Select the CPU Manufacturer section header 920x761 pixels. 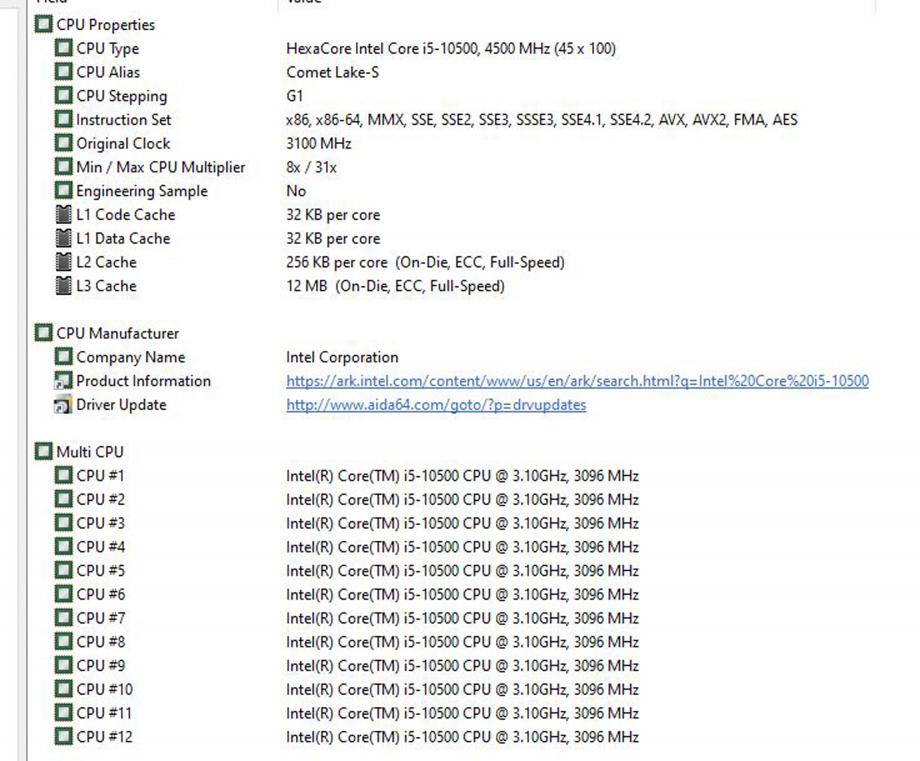click(x=117, y=333)
